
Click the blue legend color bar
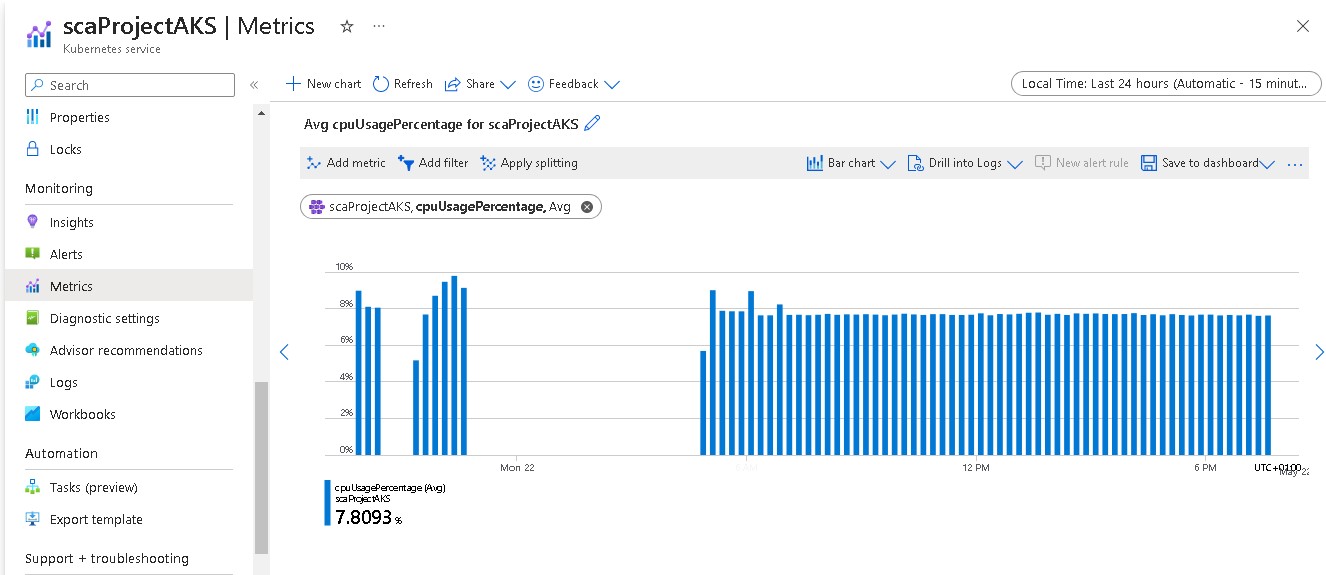[x=327, y=503]
